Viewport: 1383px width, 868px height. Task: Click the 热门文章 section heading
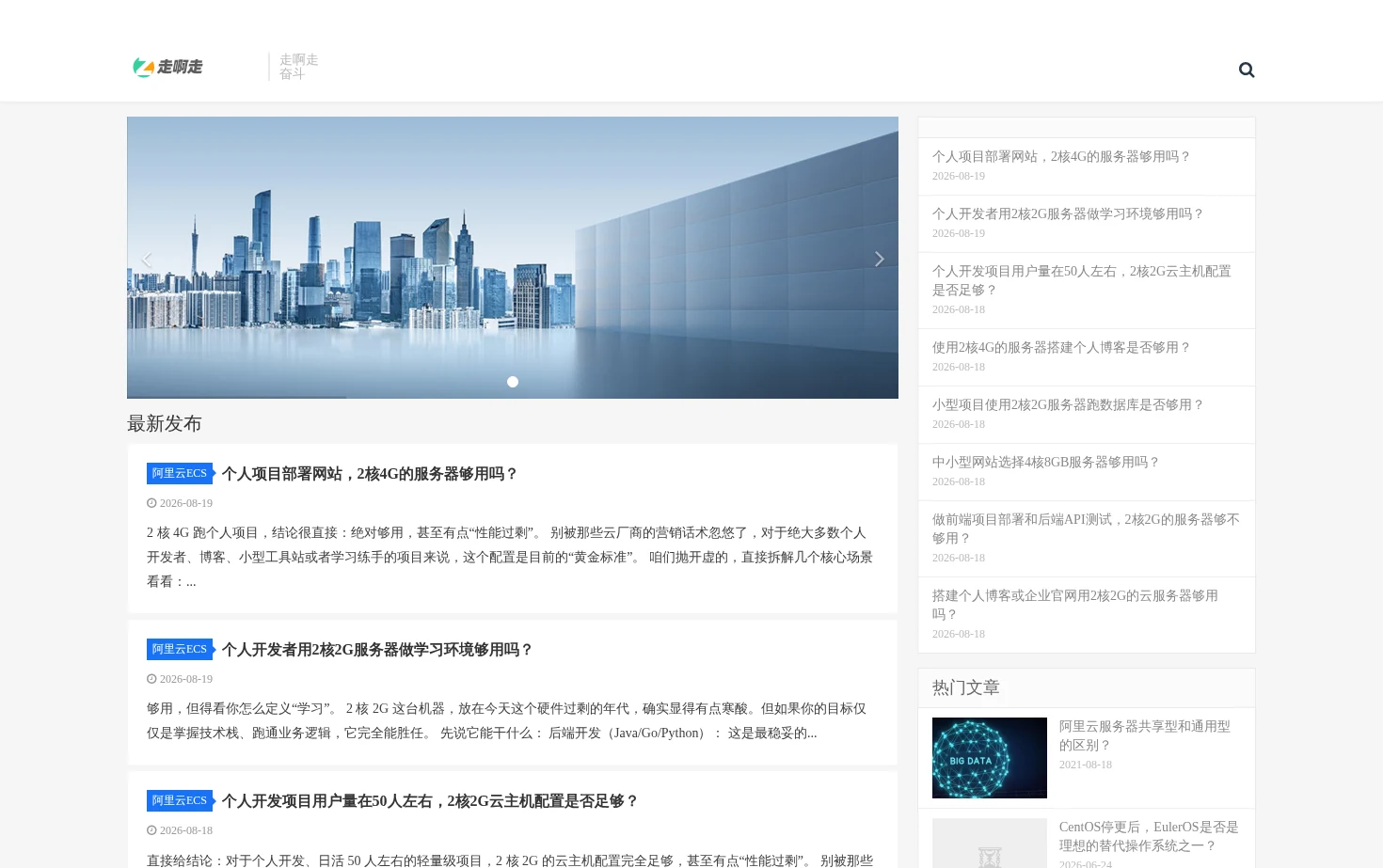(x=966, y=688)
